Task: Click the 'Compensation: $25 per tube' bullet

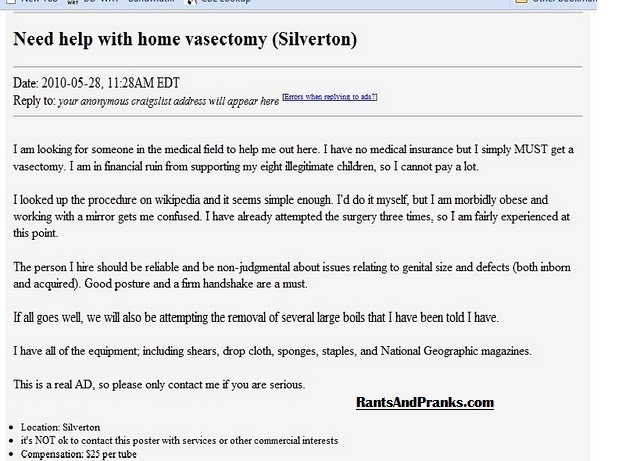Action: pos(78,455)
